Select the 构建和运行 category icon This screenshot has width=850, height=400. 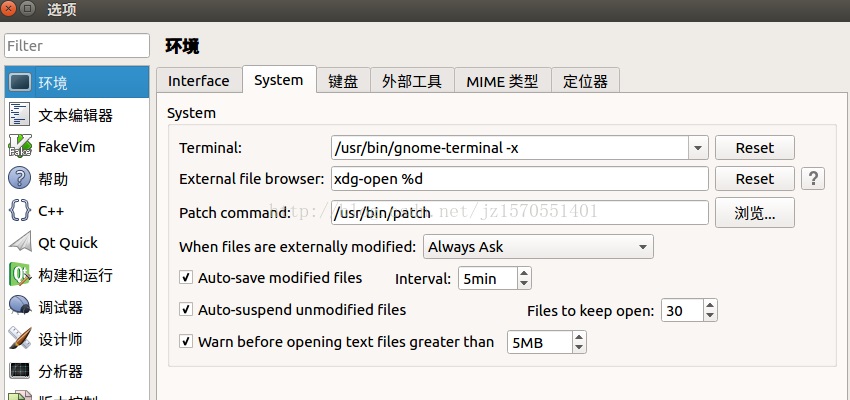pos(20,275)
